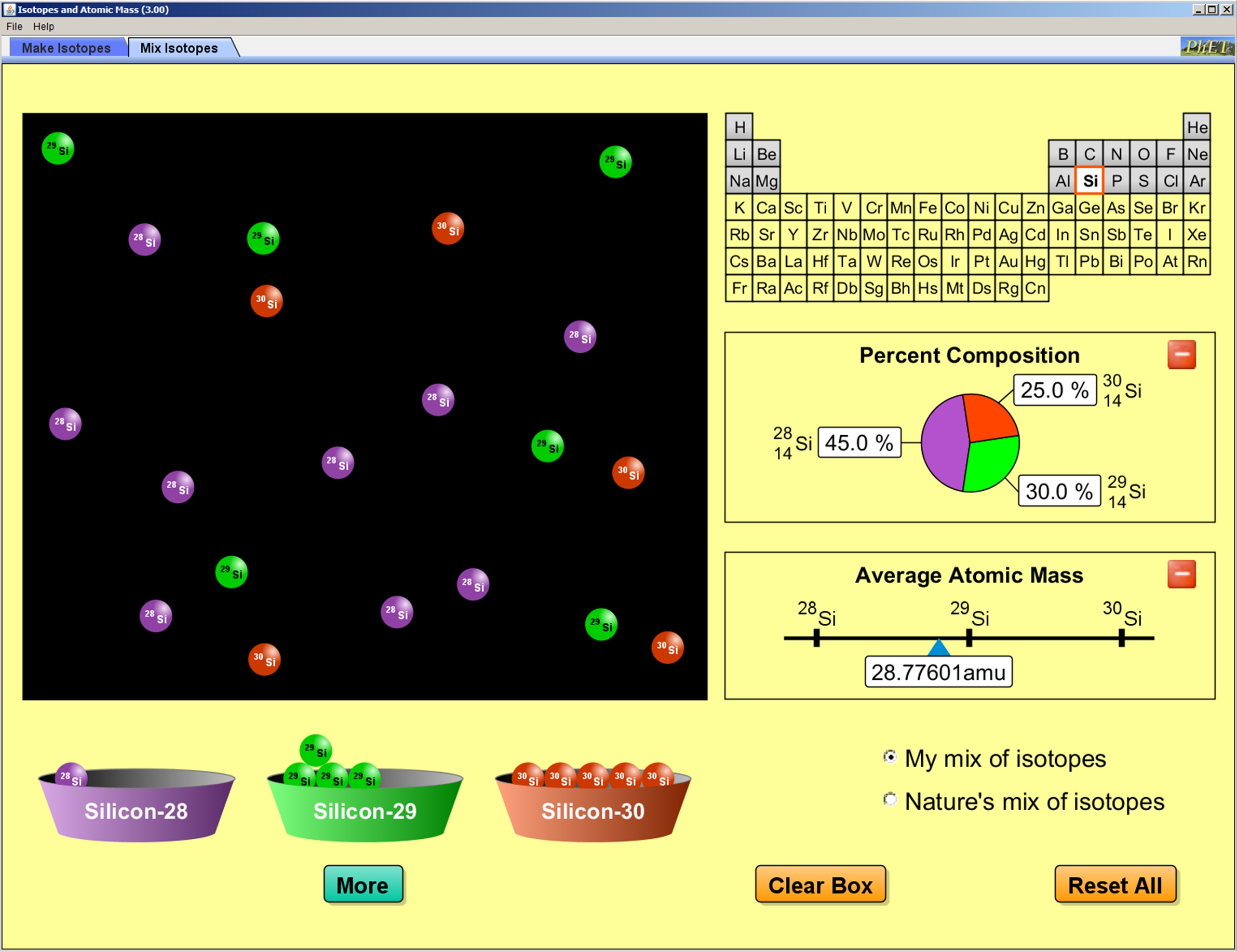The height and width of the screenshot is (952, 1237).
Task: Click the PhET logo
Action: point(1207,46)
